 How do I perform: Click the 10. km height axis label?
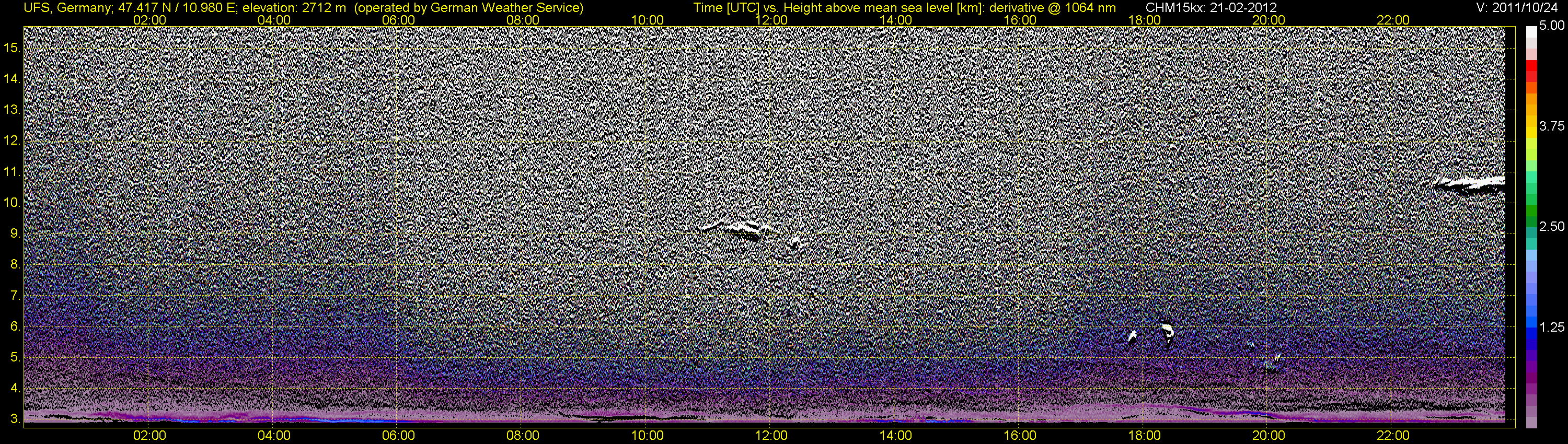(x=13, y=203)
